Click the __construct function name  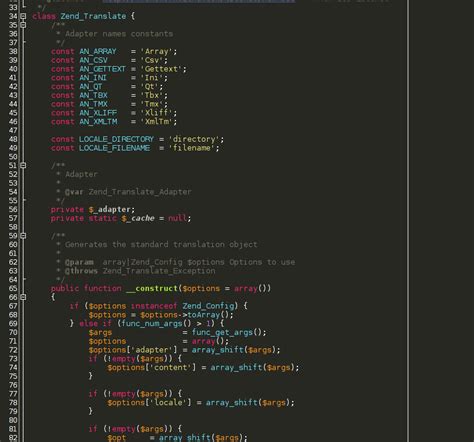pos(152,288)
